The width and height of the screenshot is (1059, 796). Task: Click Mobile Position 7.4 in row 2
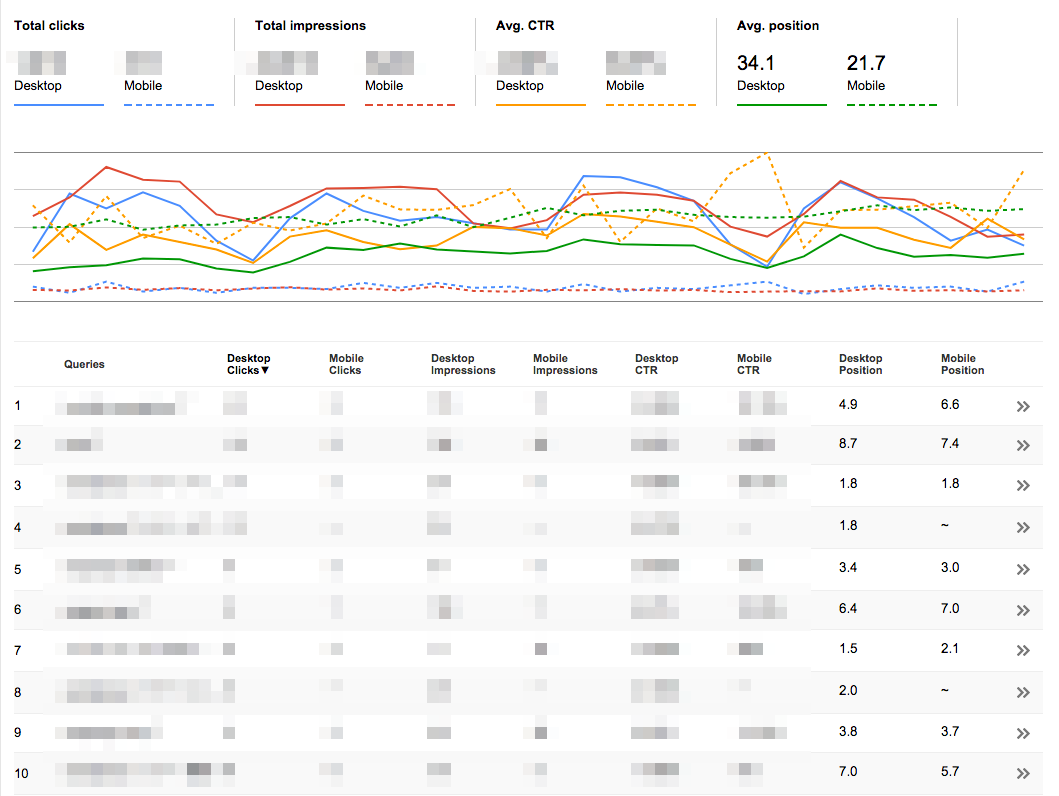coord(950,444)
